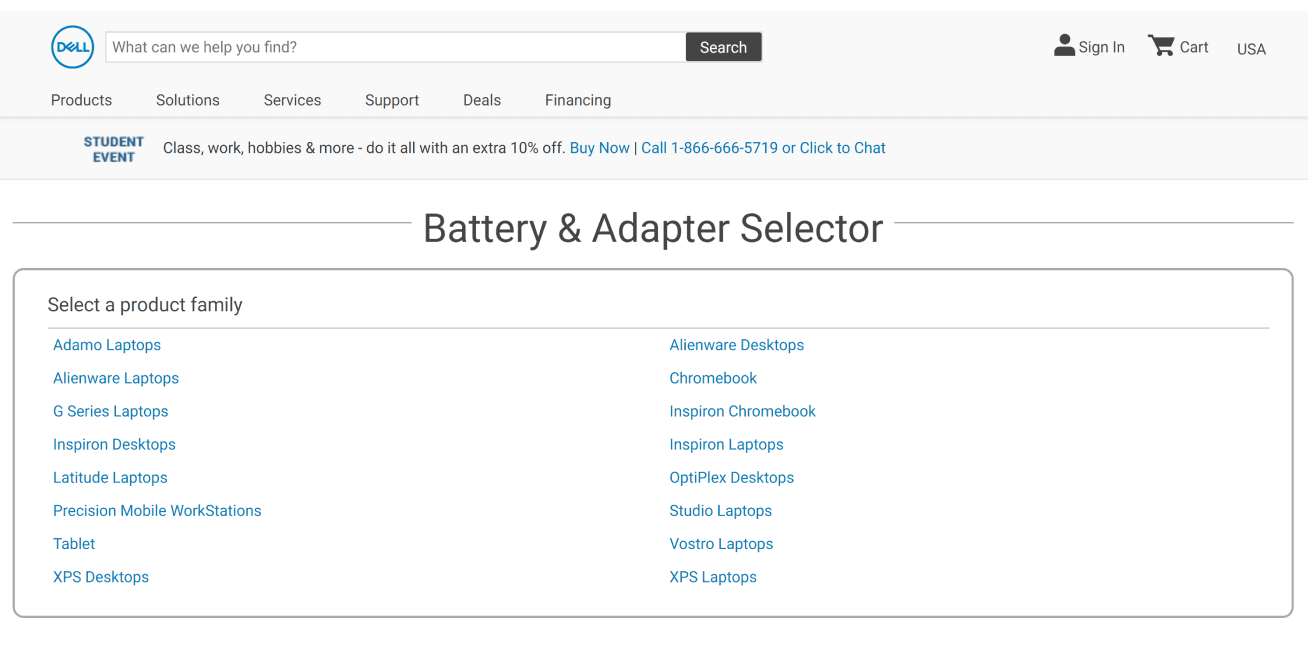Click the Sign In person icon
Image resolution: width=1308 pixels, height=656 pixels.
[x=1064, y=46]
